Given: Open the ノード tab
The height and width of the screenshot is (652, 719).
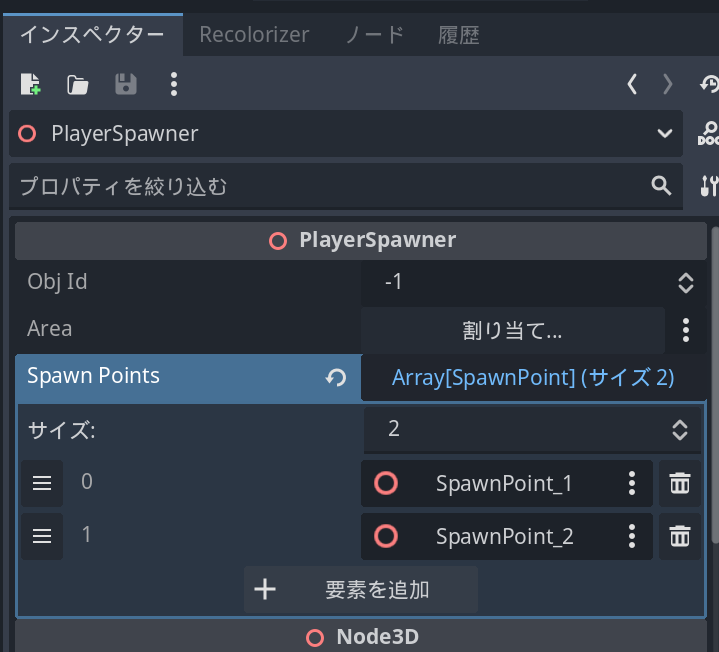Looking at the screenshot, I should (x=374, y=35).
